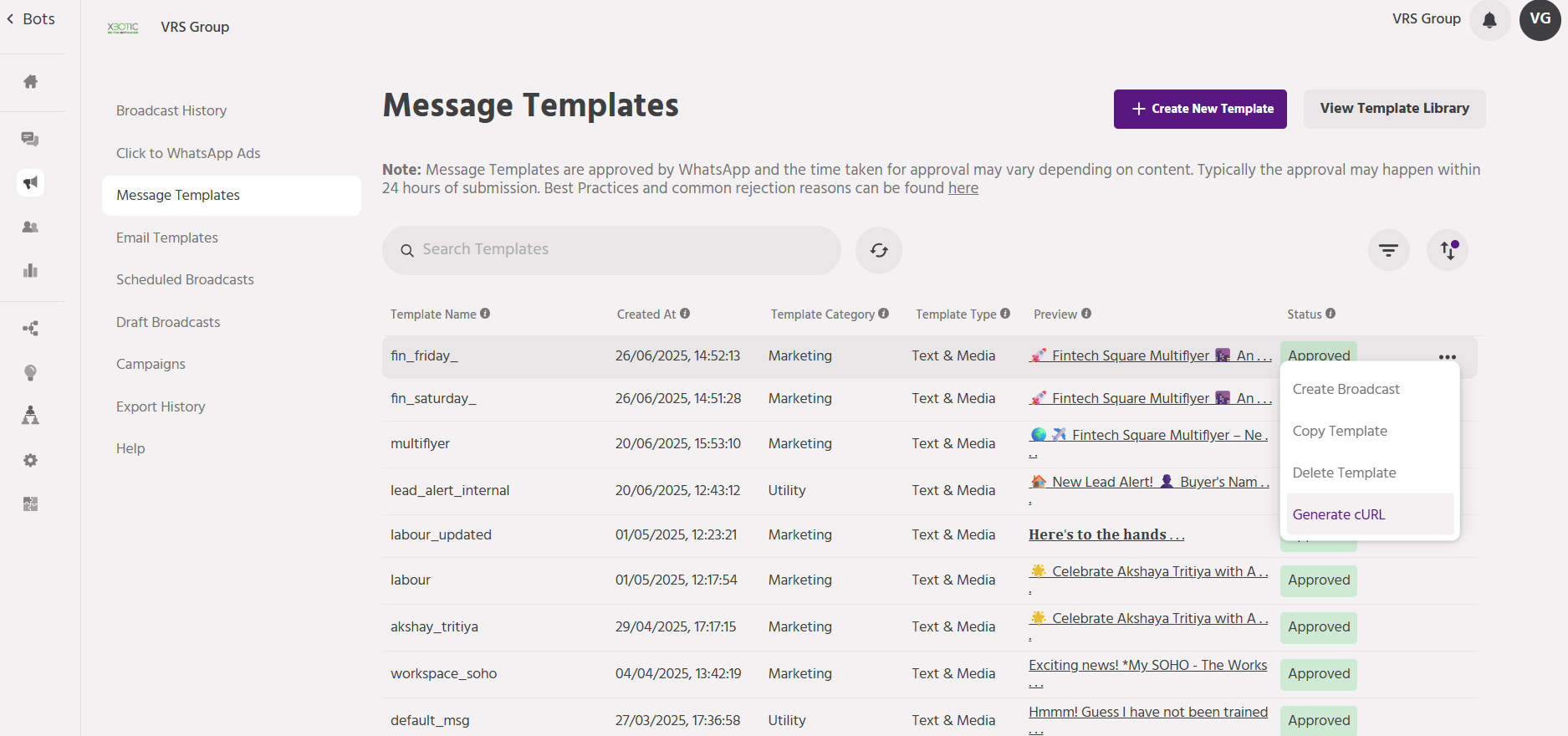Image resolution: width=1568 pixels, height=736 pixels.
Task: Open the chat conversations sidebar icon
Action: [x=31, y=139]
